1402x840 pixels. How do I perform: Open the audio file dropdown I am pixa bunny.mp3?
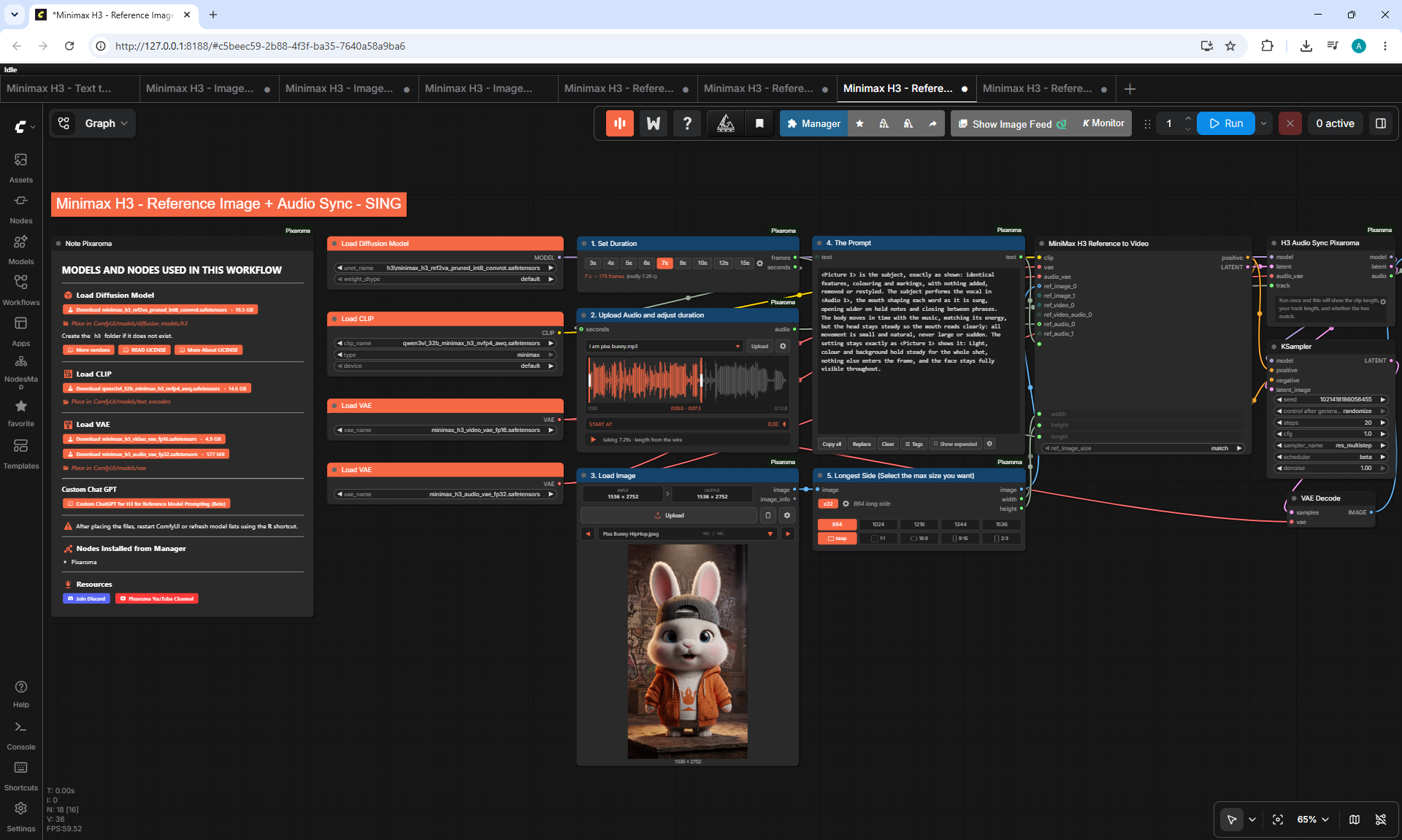point(664,346)
